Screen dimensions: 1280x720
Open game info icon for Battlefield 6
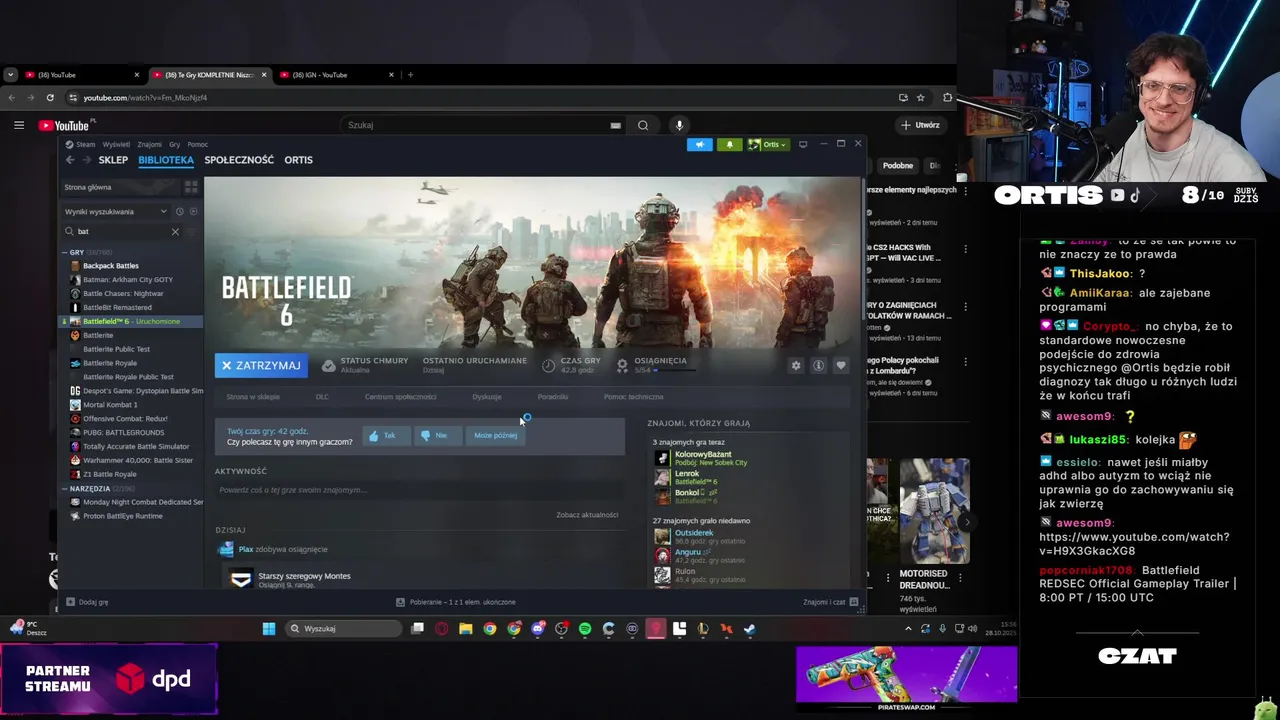click(818, 365)
